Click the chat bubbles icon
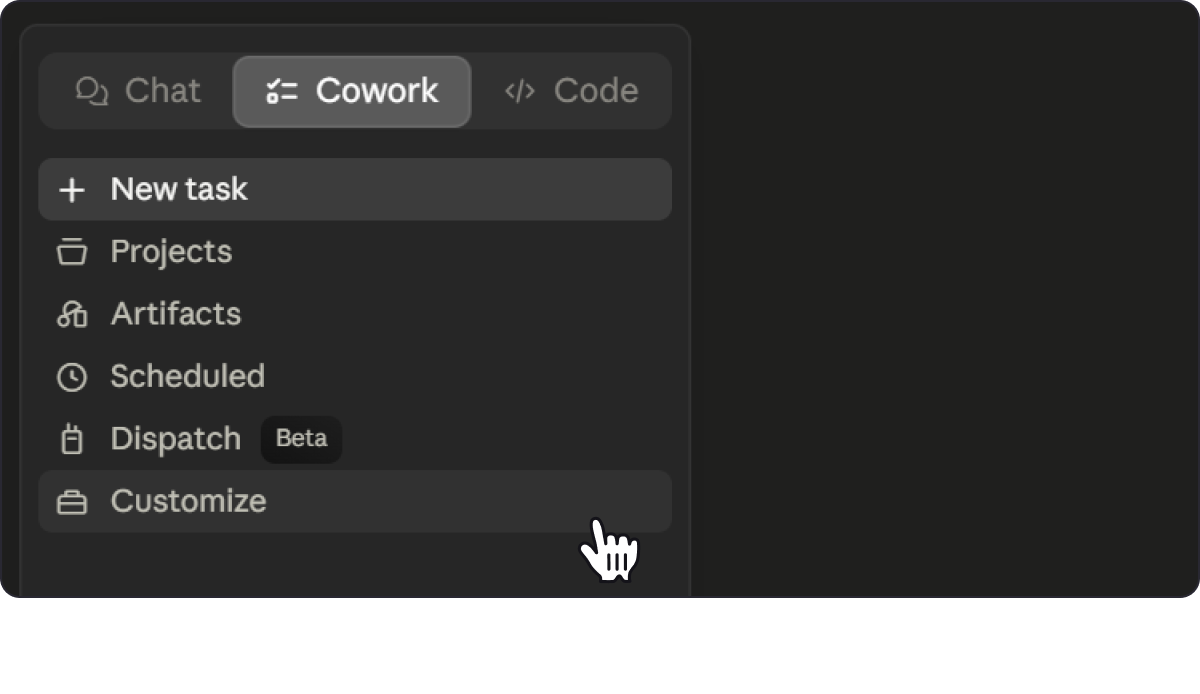 click(92, 91)
